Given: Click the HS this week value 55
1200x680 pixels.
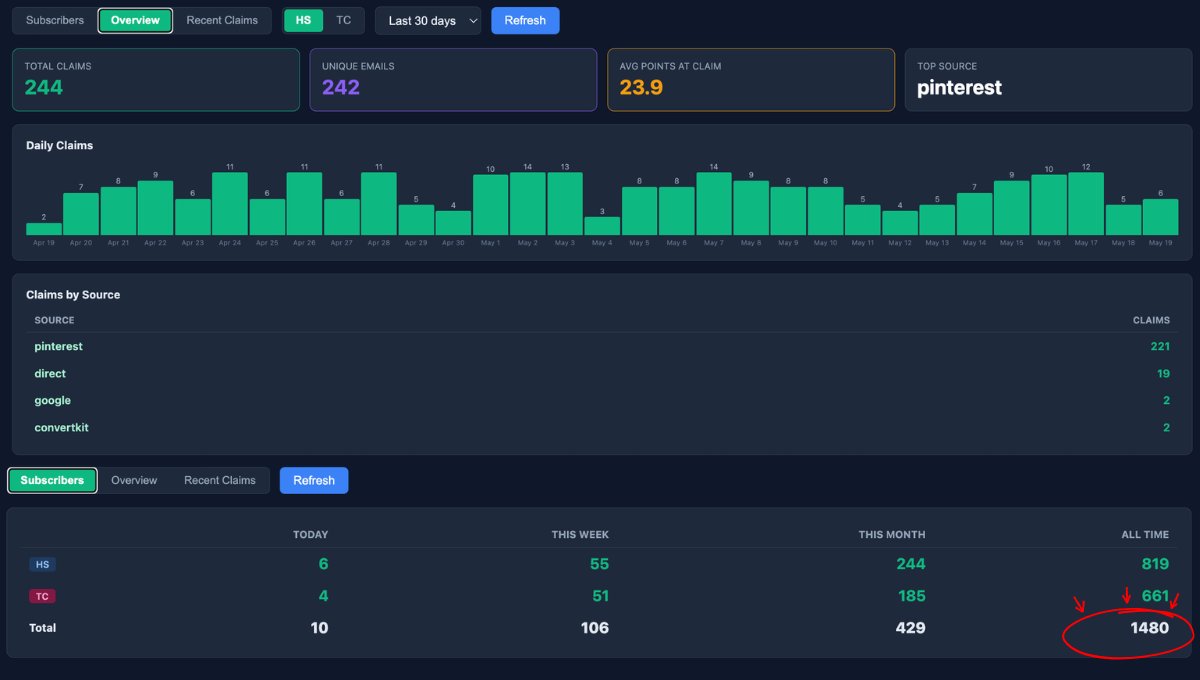Looking at the screenshot, I should 599,564.
